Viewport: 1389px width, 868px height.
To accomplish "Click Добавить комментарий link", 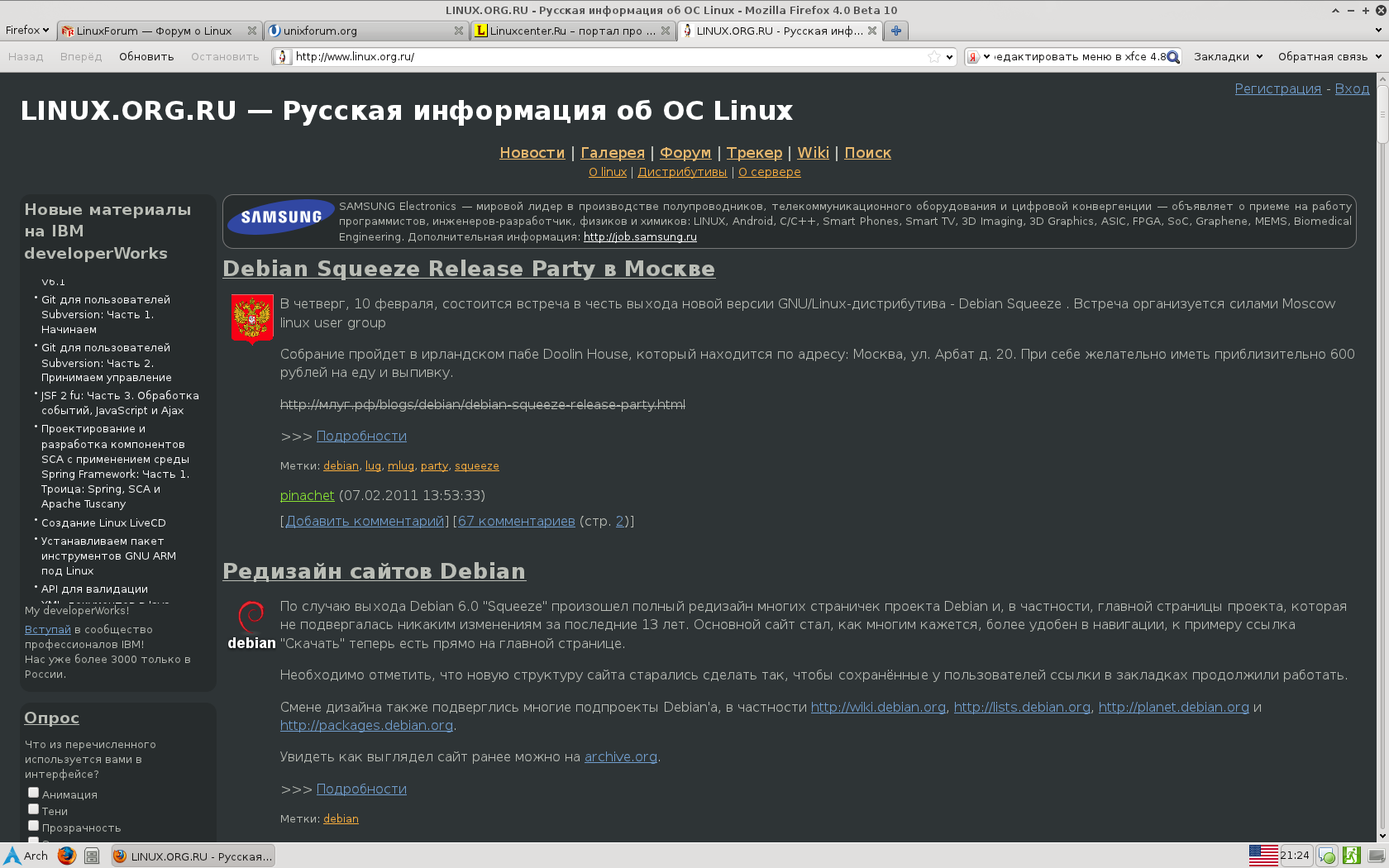I will 365,521.
